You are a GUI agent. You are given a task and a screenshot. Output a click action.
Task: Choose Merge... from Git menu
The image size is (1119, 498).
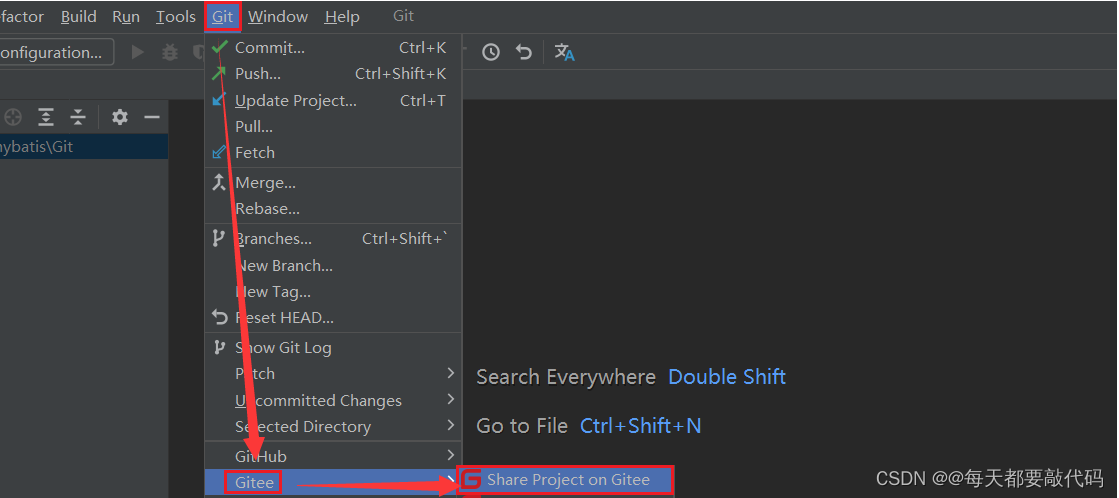(333, 183)
